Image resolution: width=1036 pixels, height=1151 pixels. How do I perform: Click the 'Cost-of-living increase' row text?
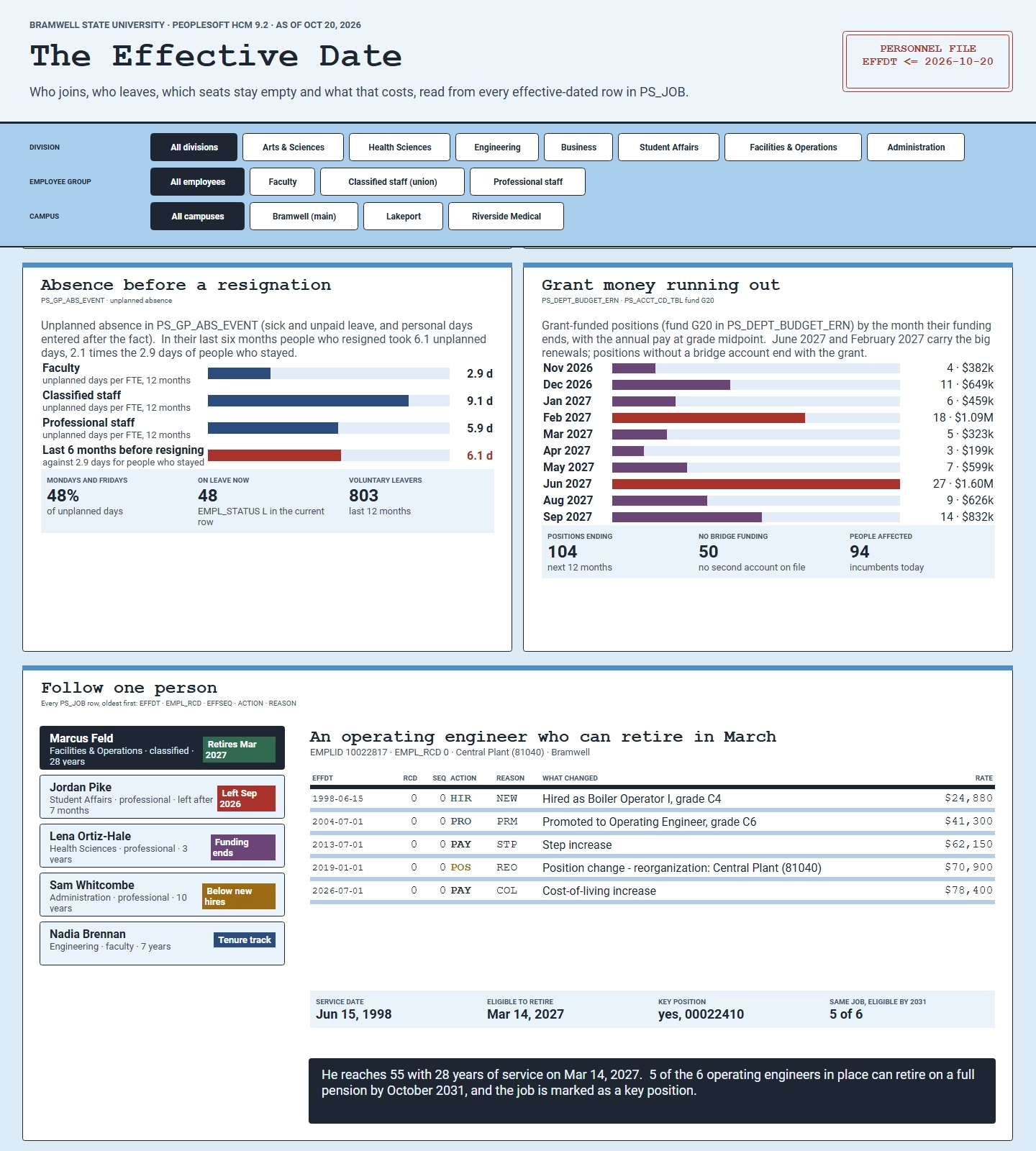(x=599, y=891)
